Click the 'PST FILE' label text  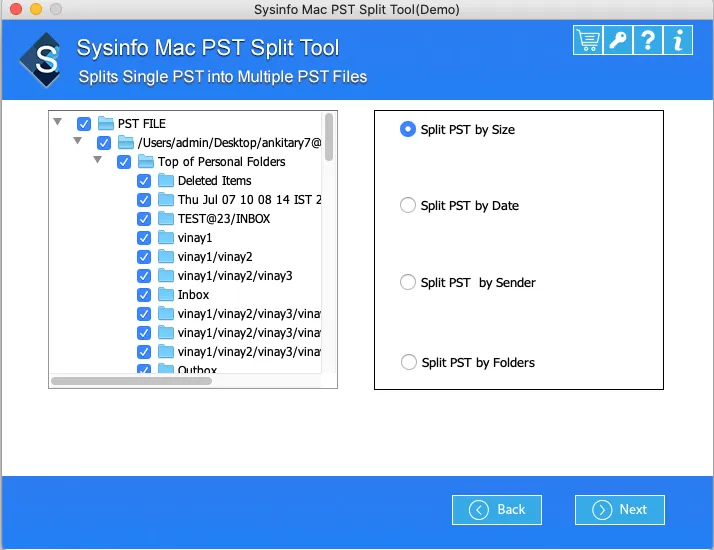142,124
